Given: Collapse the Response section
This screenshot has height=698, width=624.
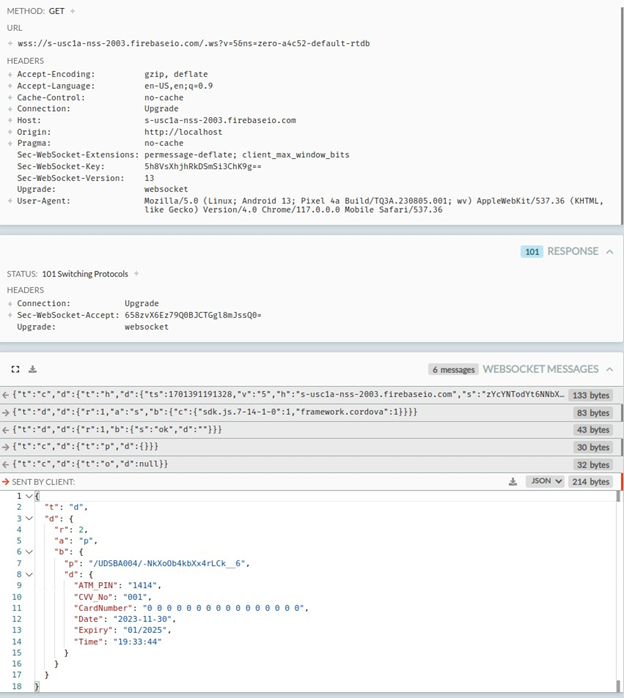Looking at the screenshot, I should pos(609,252).
